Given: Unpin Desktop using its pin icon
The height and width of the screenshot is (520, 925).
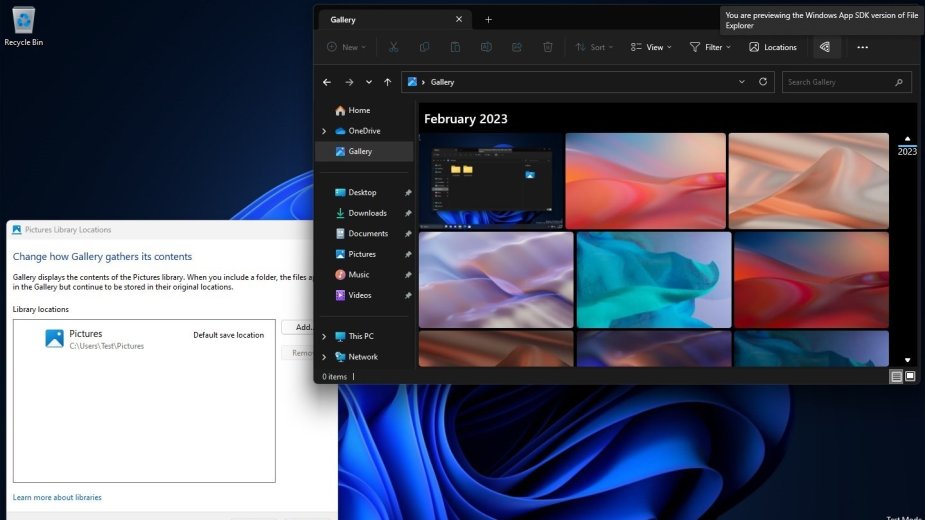Looking at the screenshot, I should pyautogui.click(x=408, y=193).
